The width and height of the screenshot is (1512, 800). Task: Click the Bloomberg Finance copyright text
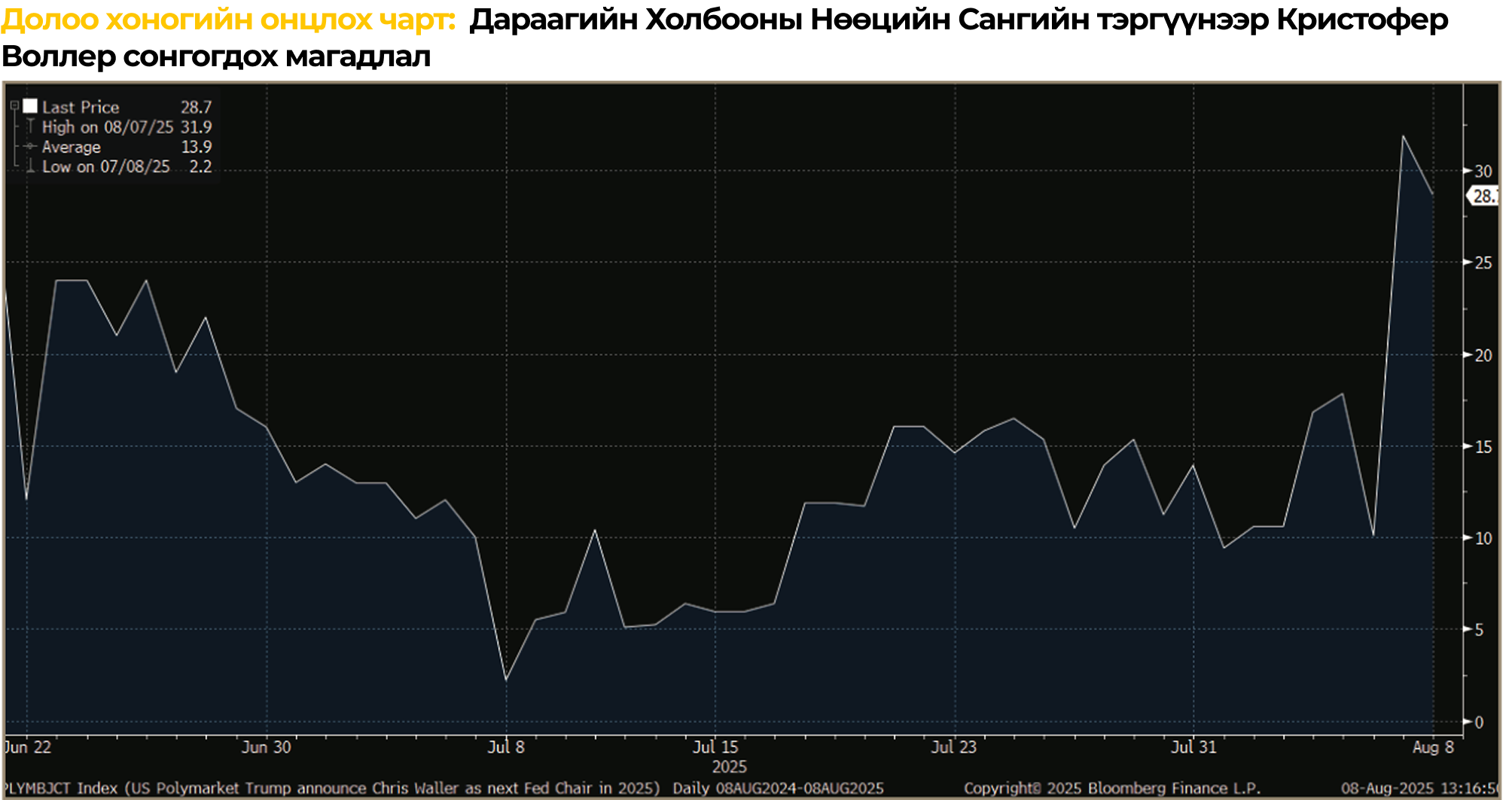(x=1111, y=788)
